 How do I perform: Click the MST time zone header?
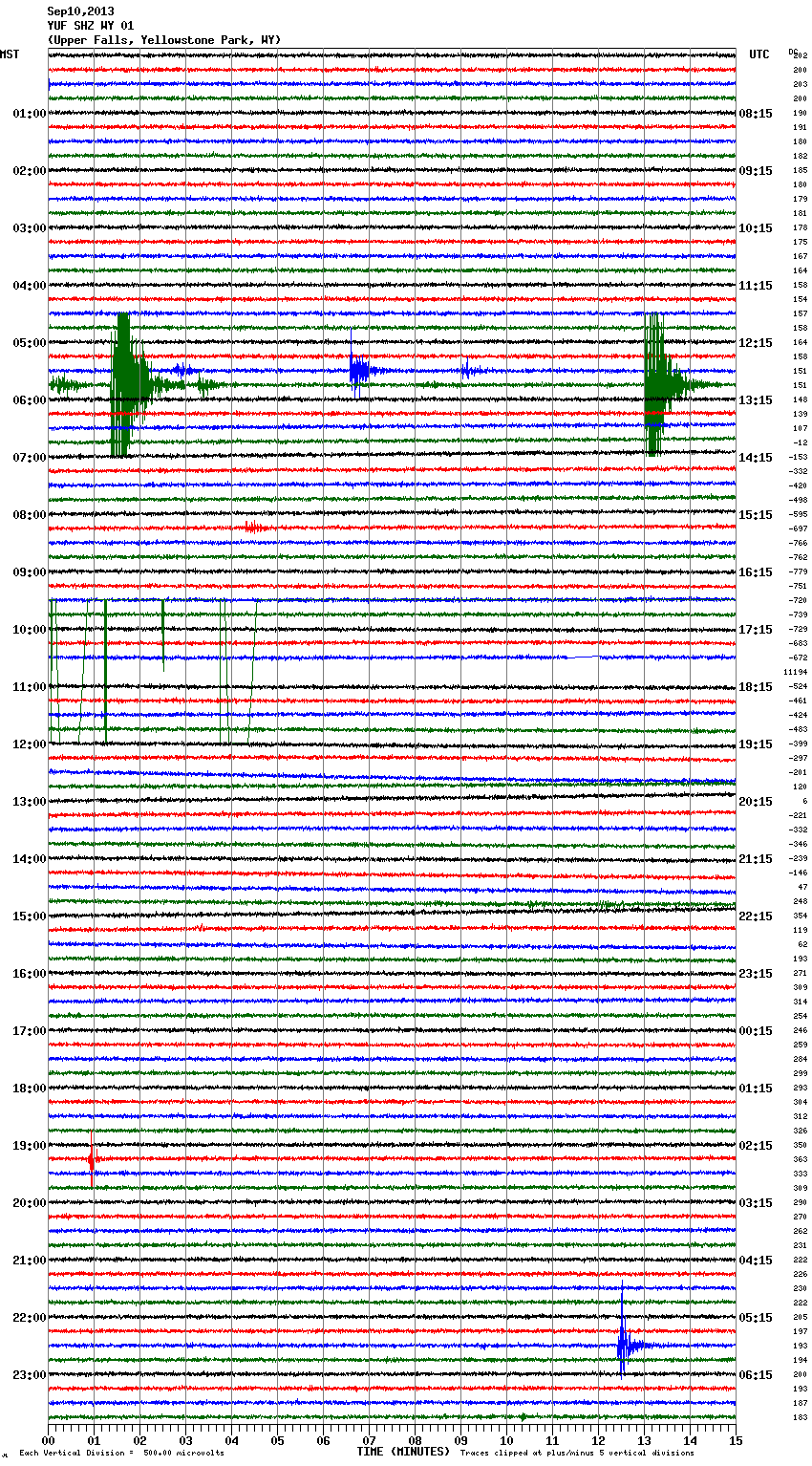pyautogui.click(x=10, y=54)
